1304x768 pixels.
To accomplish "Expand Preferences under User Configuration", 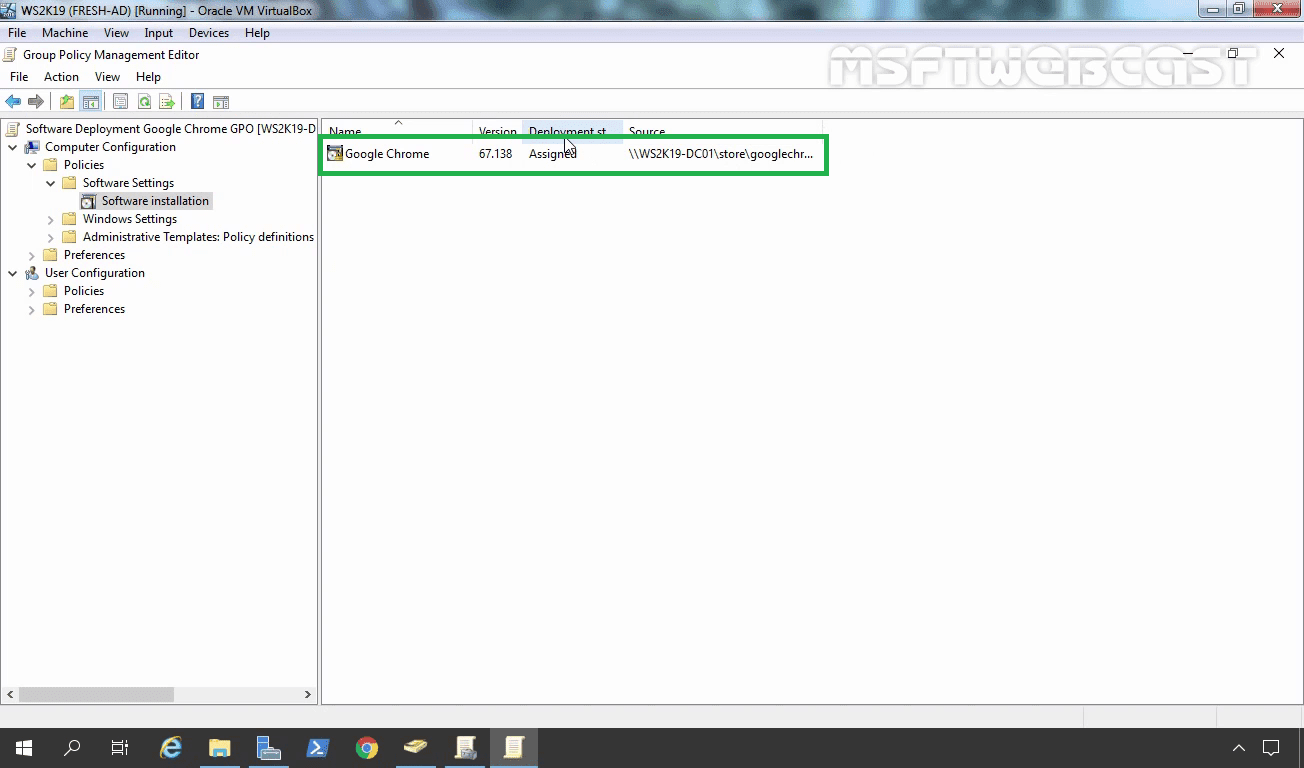I will [x=32, y=309].
